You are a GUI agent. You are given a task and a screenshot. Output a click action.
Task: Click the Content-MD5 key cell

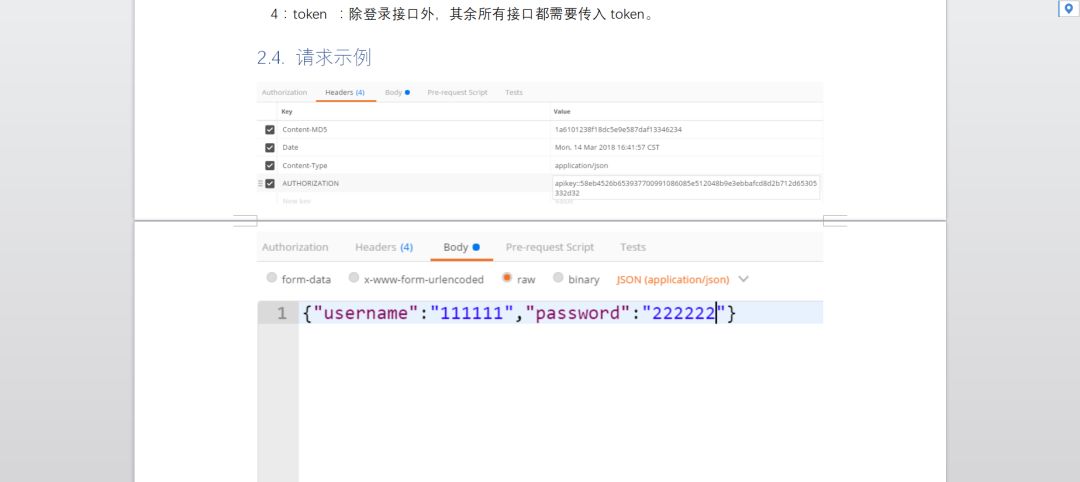point(304,129)
